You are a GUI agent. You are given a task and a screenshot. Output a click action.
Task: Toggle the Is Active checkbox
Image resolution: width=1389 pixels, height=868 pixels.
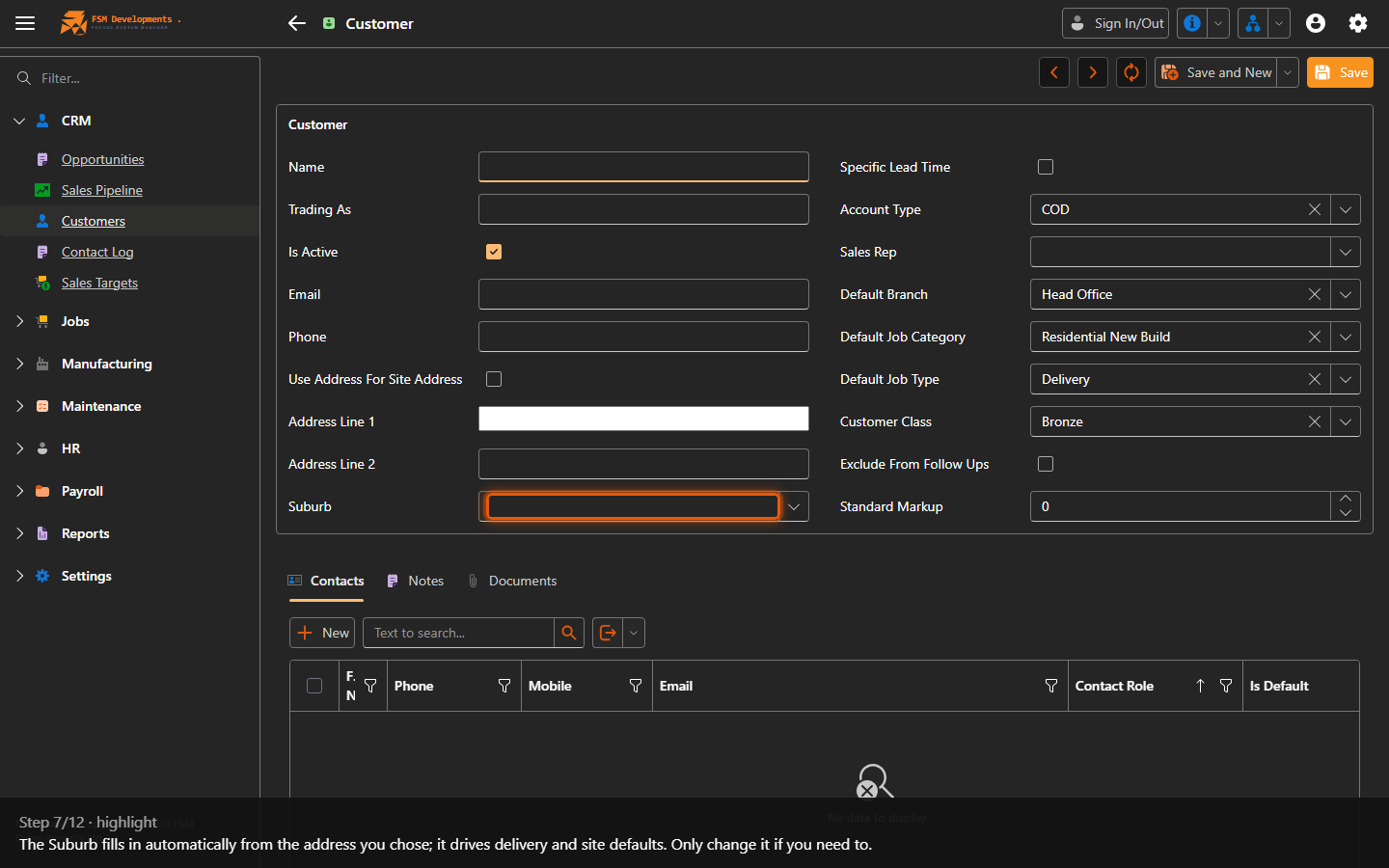494,252
